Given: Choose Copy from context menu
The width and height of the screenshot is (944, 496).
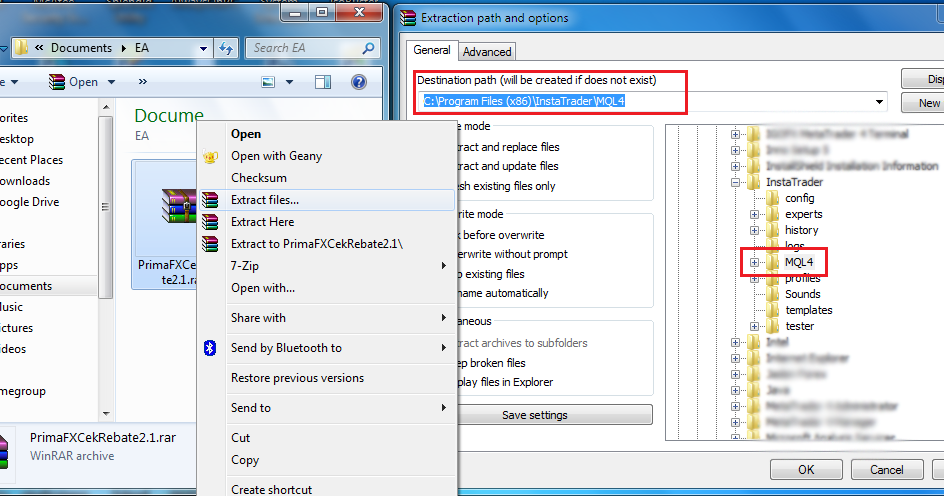Looking at the screenshot, I should tap(327, 460).
